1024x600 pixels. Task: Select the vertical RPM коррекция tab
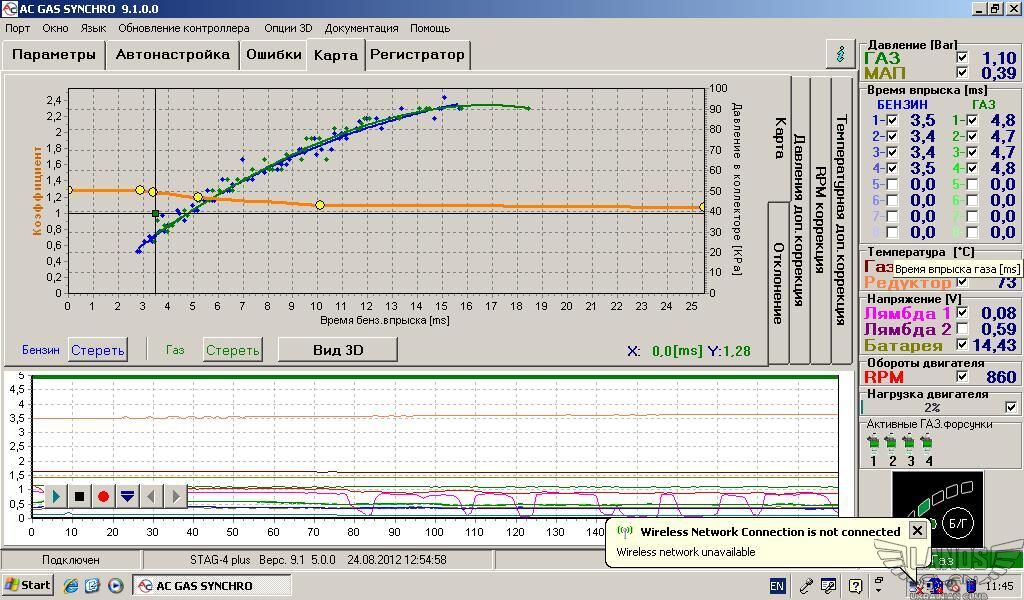tap(820, 220)
